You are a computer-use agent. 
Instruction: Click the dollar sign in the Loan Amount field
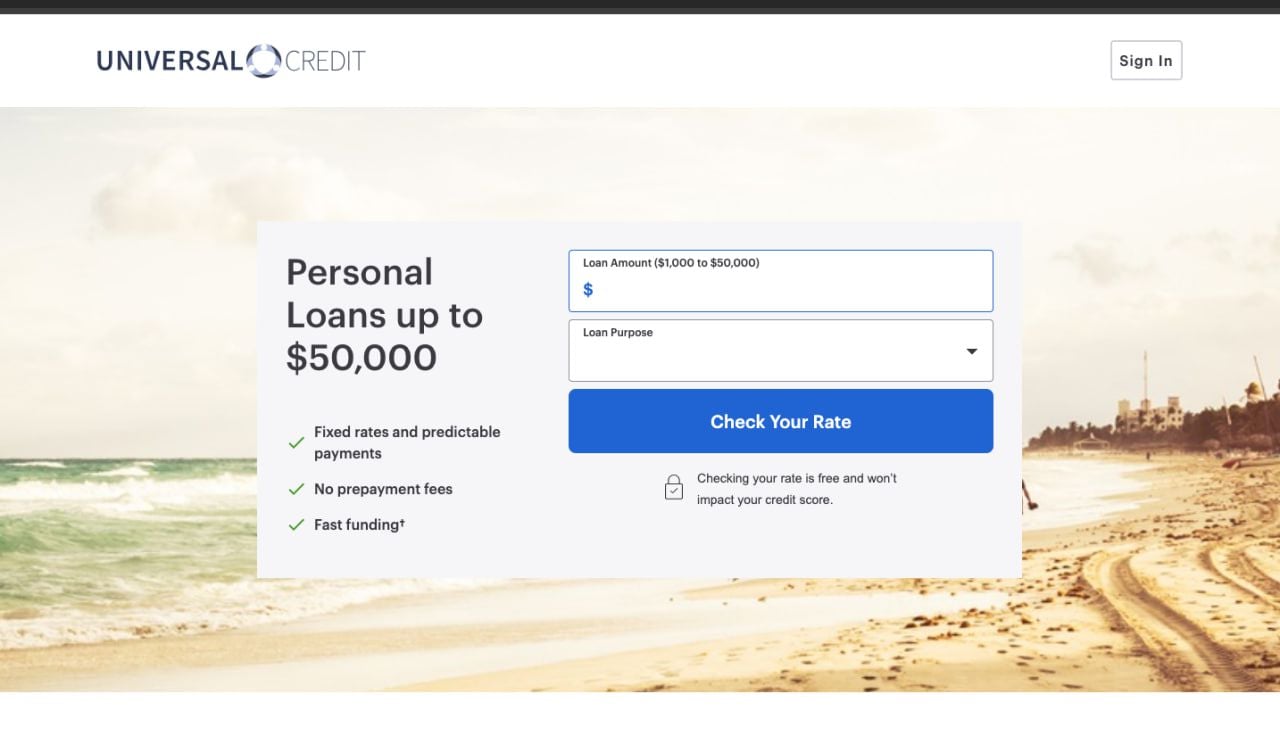point(588,290)
